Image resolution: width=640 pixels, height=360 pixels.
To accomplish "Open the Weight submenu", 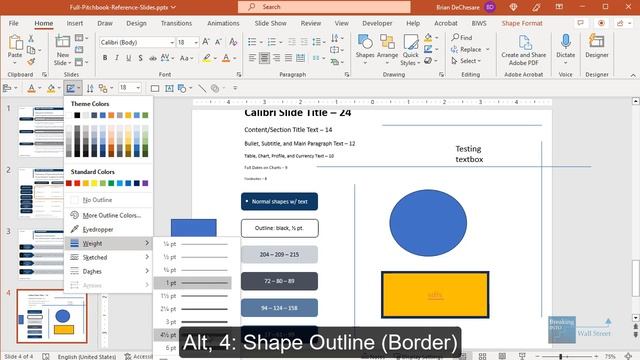I will coord(108,243).
